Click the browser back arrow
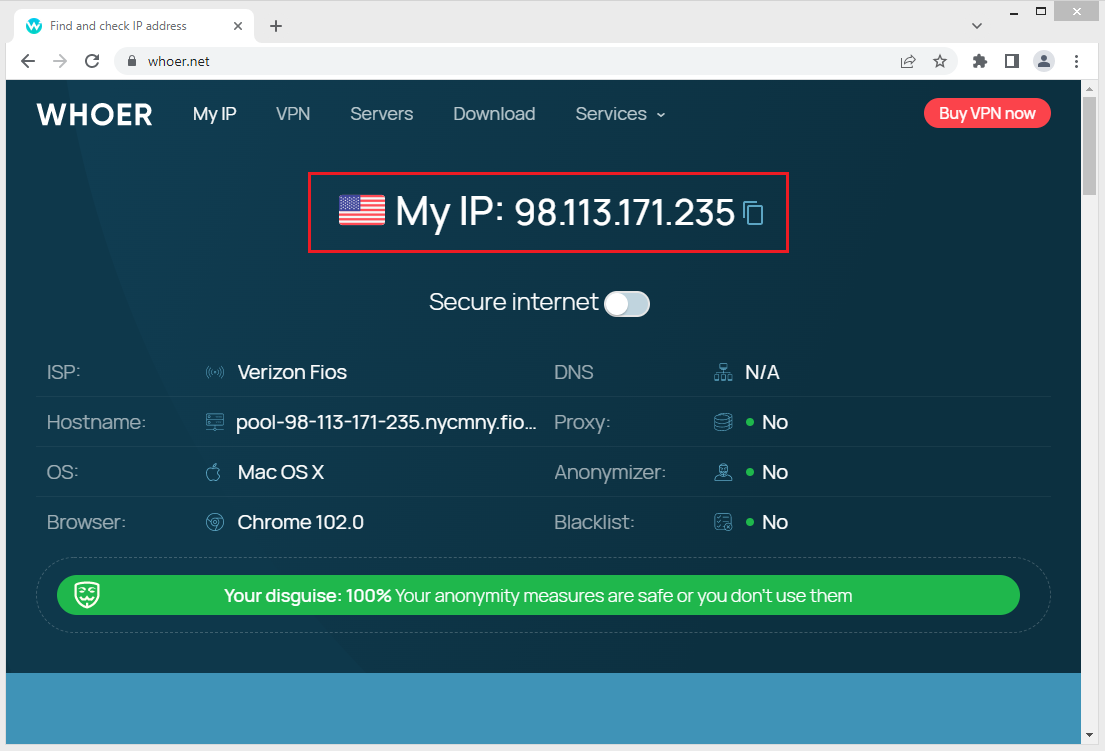Image resolution: width=1105 pixels, height=751 pixels. point(28,61)
